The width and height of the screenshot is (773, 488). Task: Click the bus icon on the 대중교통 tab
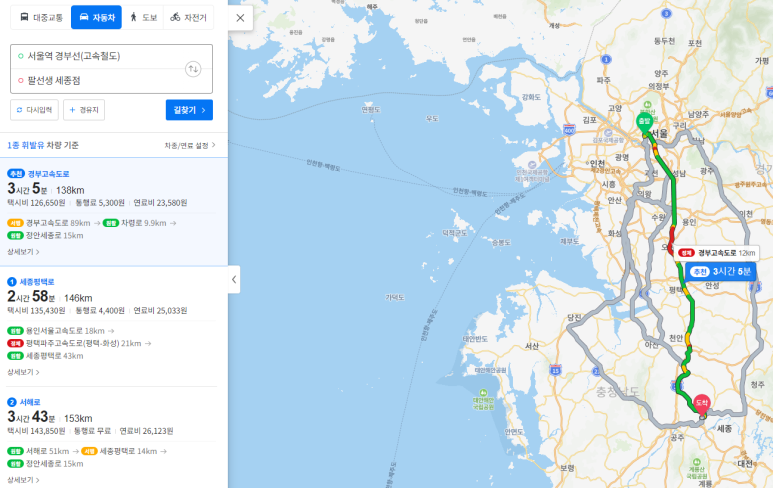24,17
